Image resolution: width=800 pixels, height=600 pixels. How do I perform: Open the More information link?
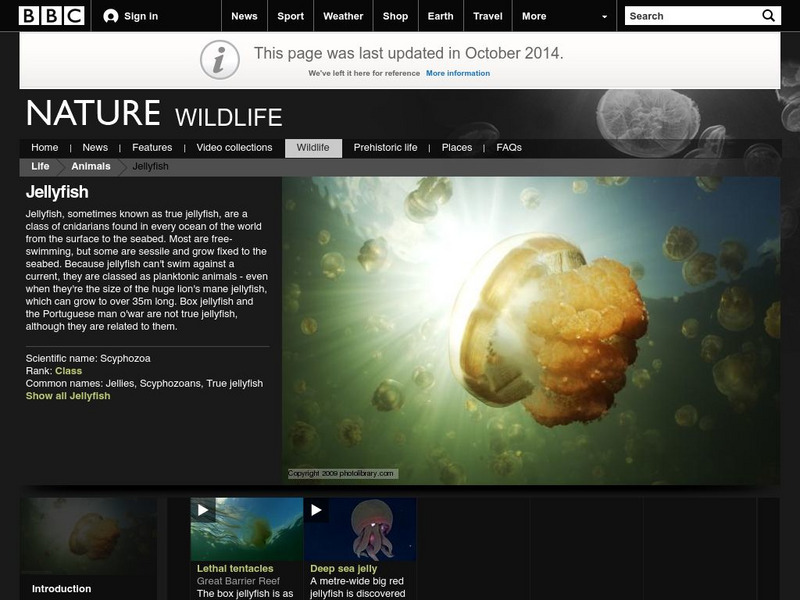pos(457,73)
